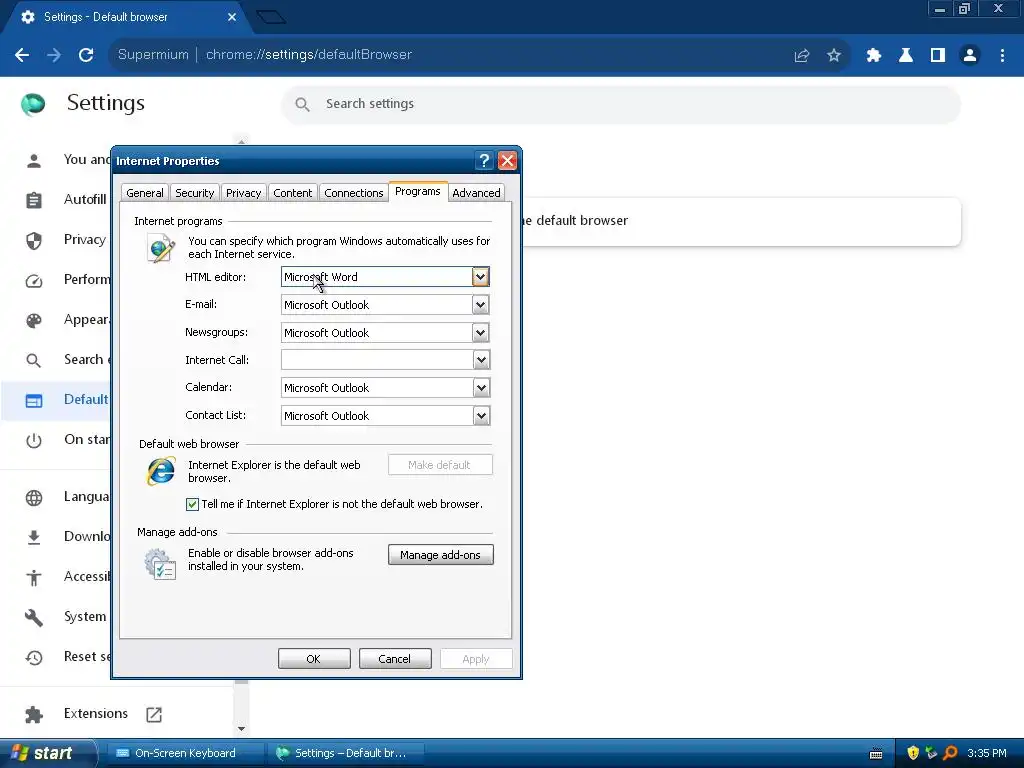The height and width of the screenshot is (768, 1024).
Task: Click the Supermium settings logo
Action: tap(33, 104)
